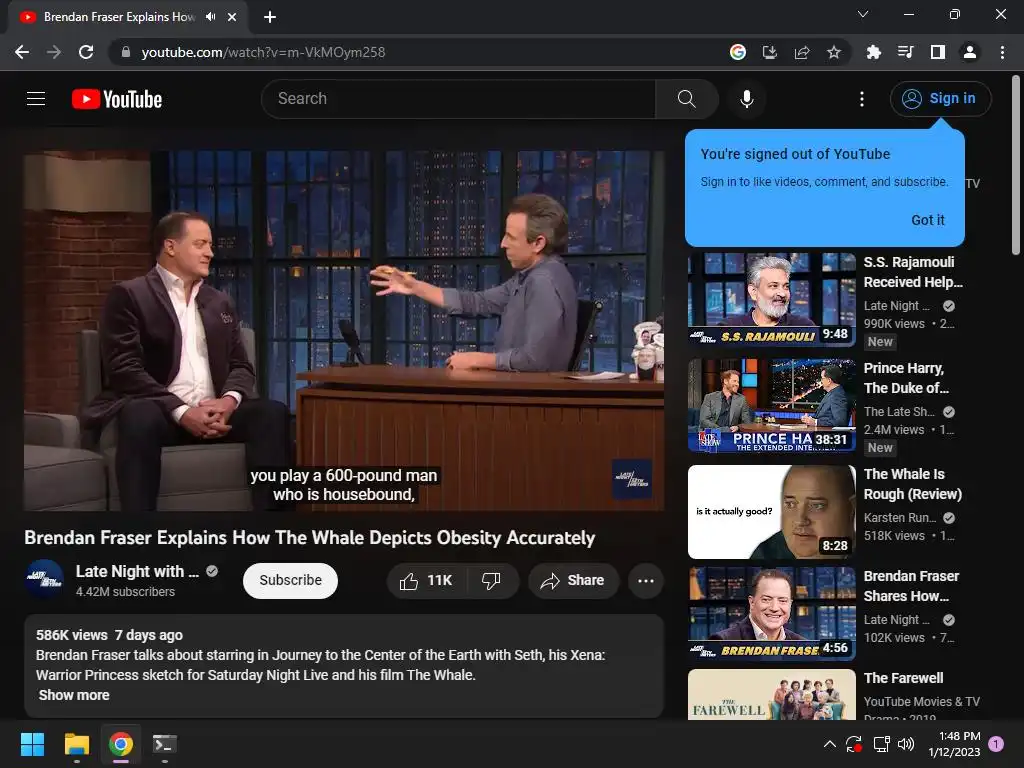Click The Late Sh… channel name
This screenshot has height=768, width=1024.
[899, 412]
